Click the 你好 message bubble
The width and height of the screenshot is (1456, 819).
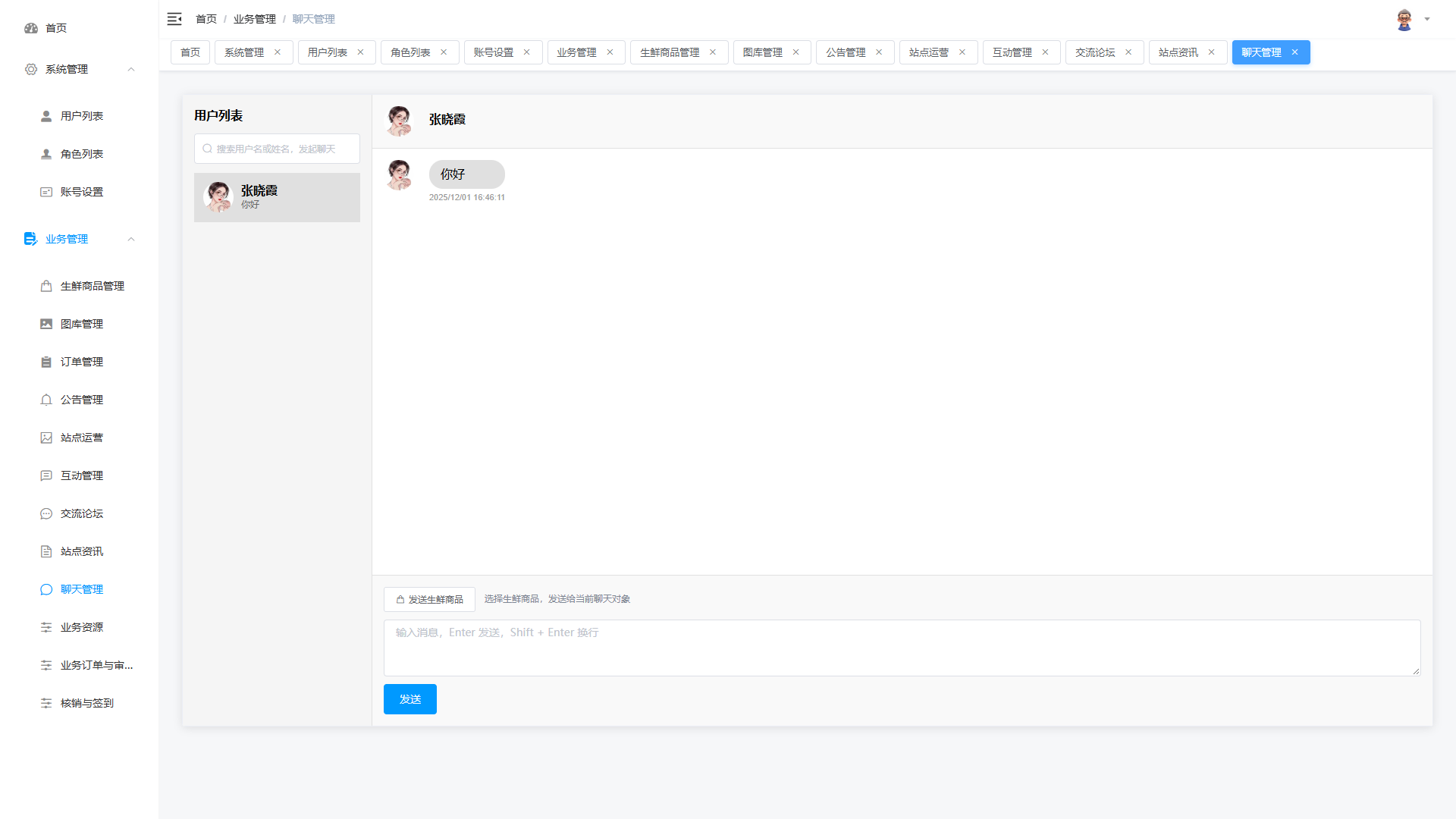coord(467,174)
